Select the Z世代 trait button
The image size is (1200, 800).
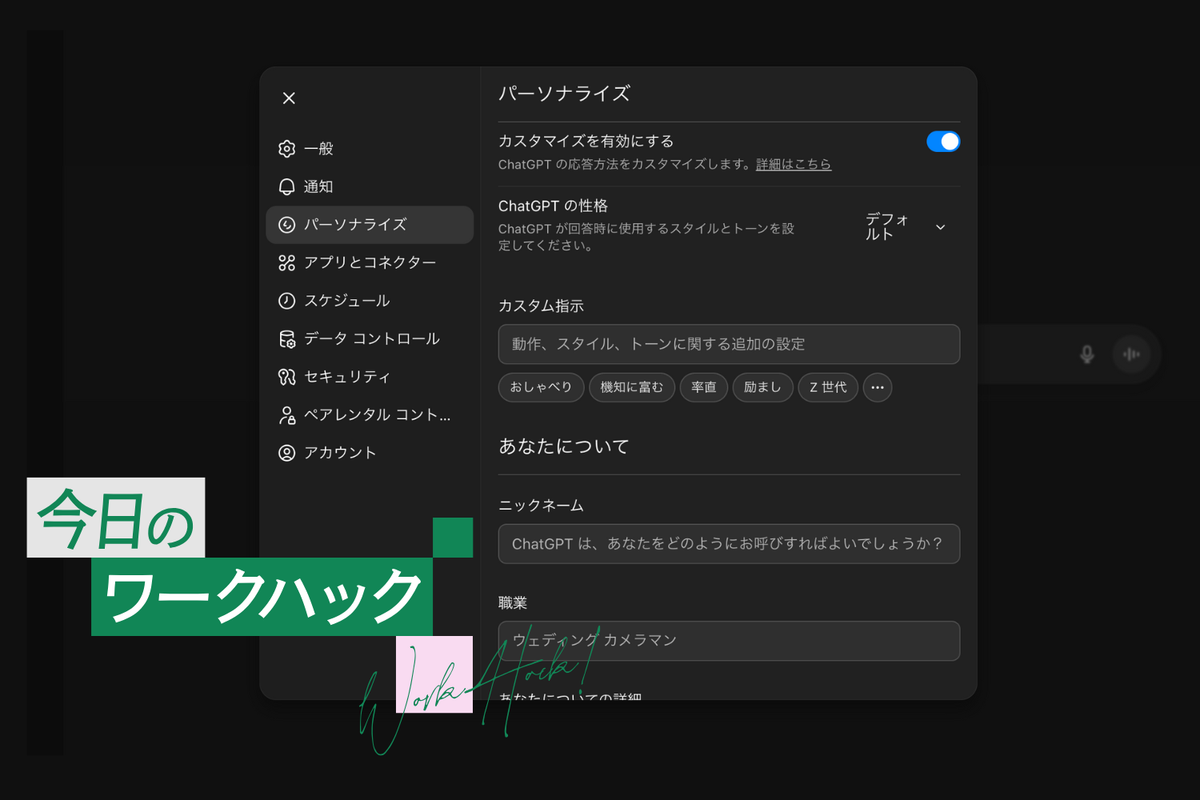click(827, 387)
